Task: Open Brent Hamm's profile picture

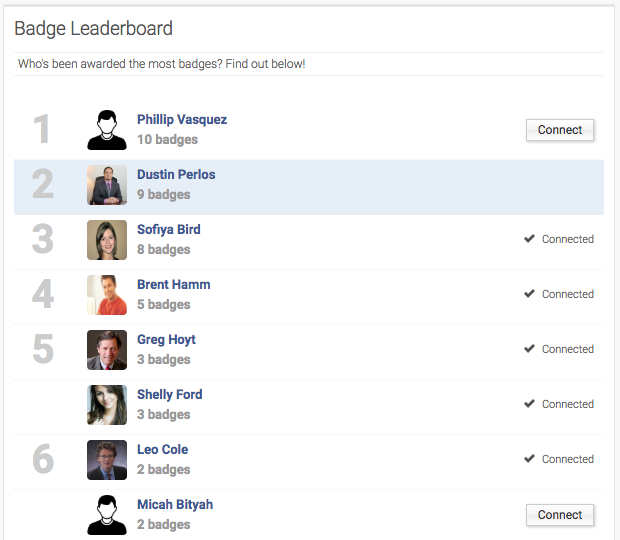Action: coord(107,295)
